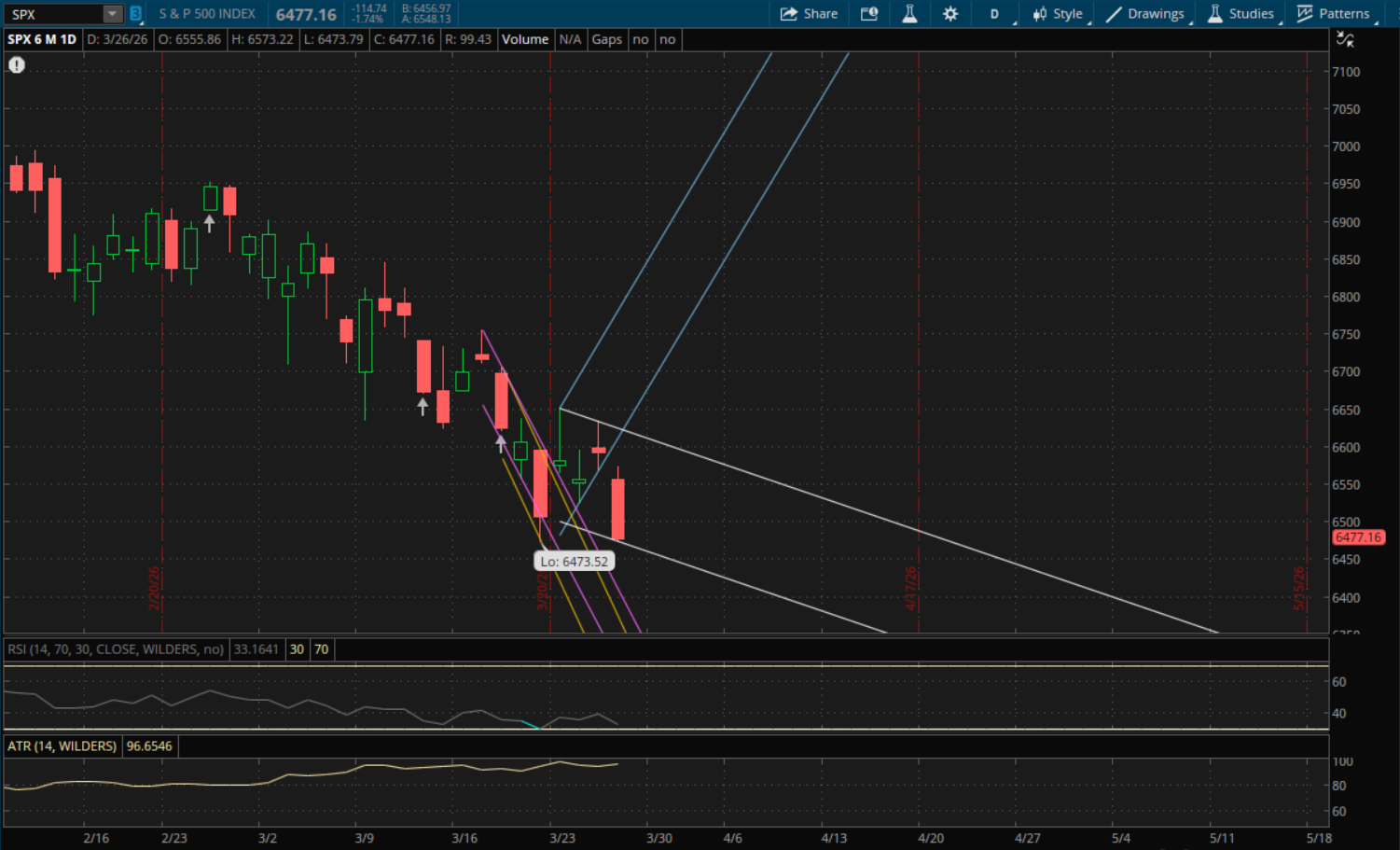This screenshot has height=850, width=1400.
Task: Open the calendar alert icon in toolbar
Action: point(869,14)
